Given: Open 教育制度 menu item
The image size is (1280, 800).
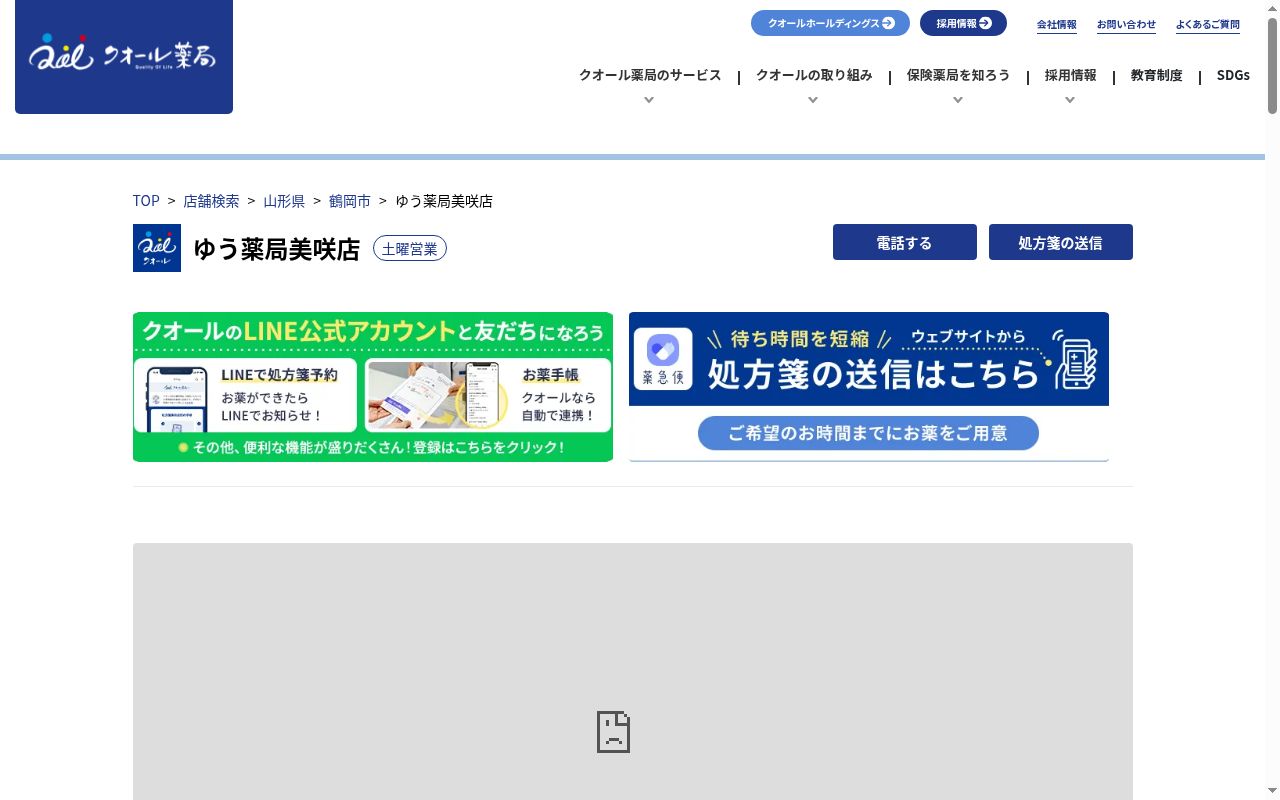Looking at the screenshot, I should (x=1157, y=75).
